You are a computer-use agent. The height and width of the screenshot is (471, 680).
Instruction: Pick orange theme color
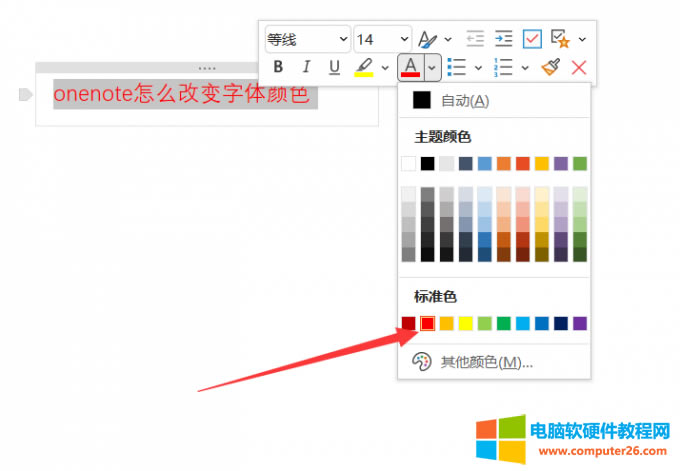click(504, 164)
